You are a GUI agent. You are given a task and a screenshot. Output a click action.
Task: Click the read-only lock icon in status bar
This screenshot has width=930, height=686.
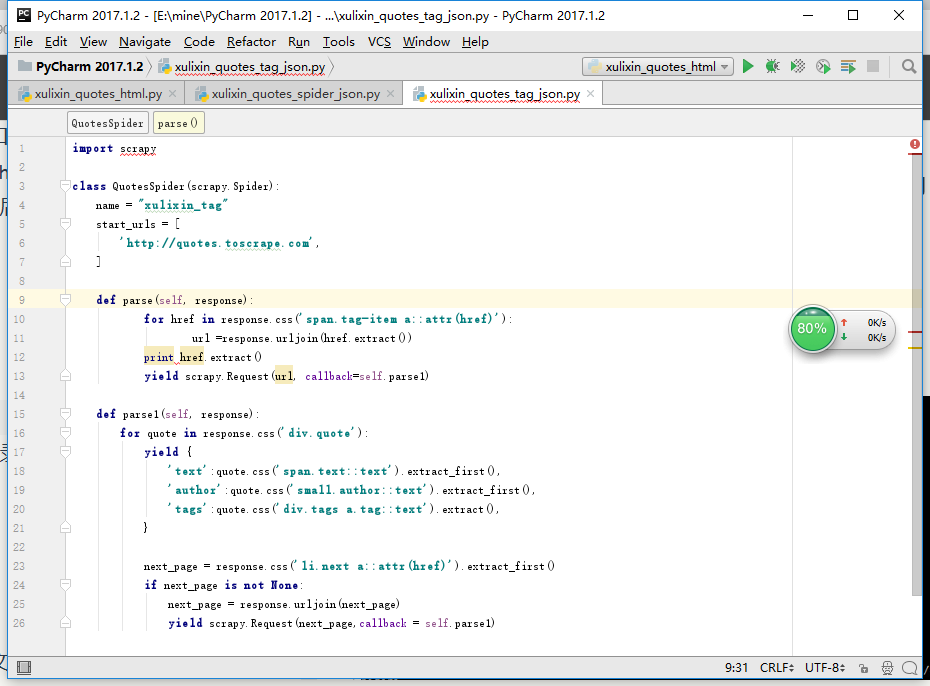[864, 668]
